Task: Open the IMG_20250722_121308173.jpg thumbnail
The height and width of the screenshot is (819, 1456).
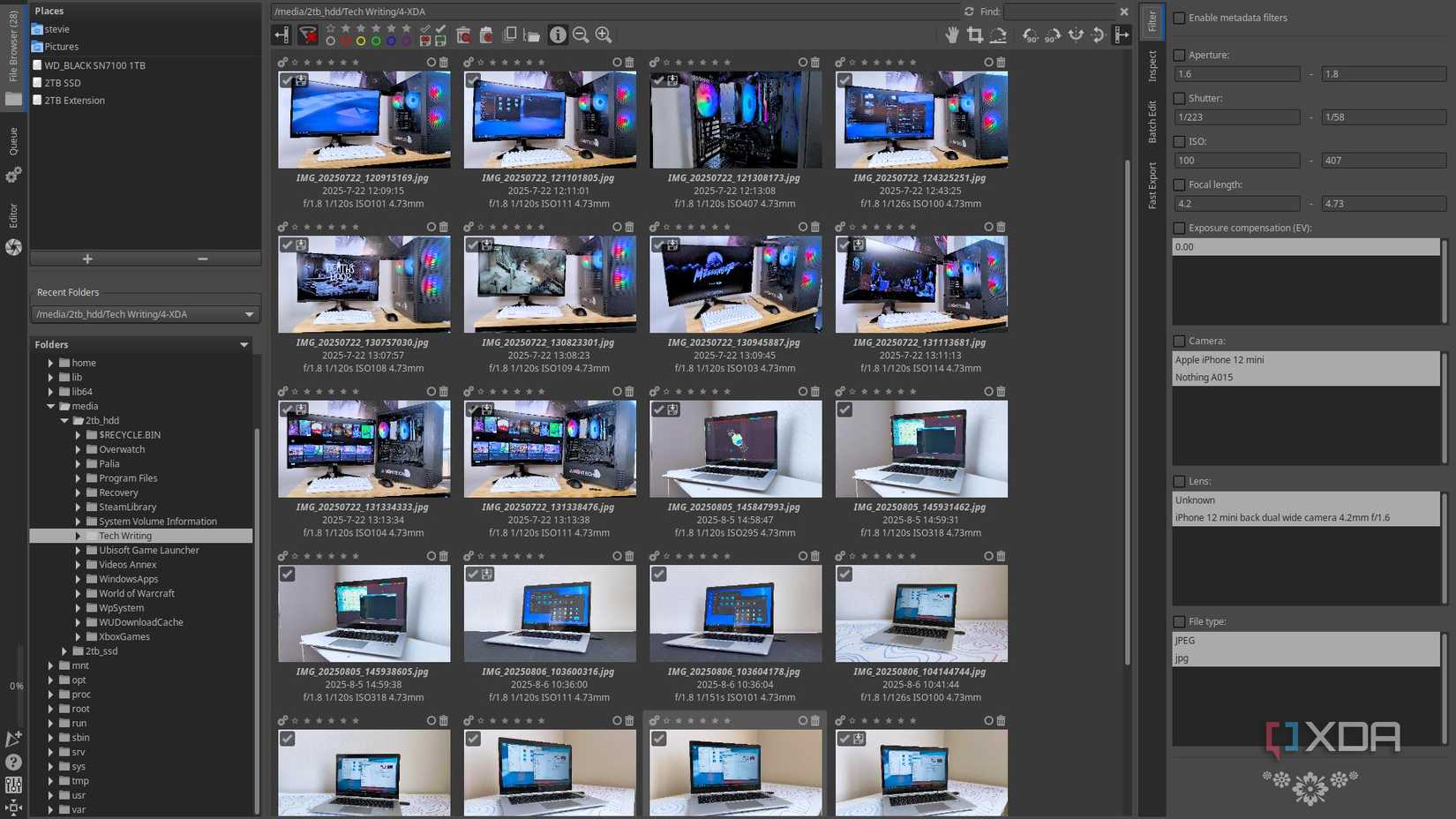Action: (735, 120)
